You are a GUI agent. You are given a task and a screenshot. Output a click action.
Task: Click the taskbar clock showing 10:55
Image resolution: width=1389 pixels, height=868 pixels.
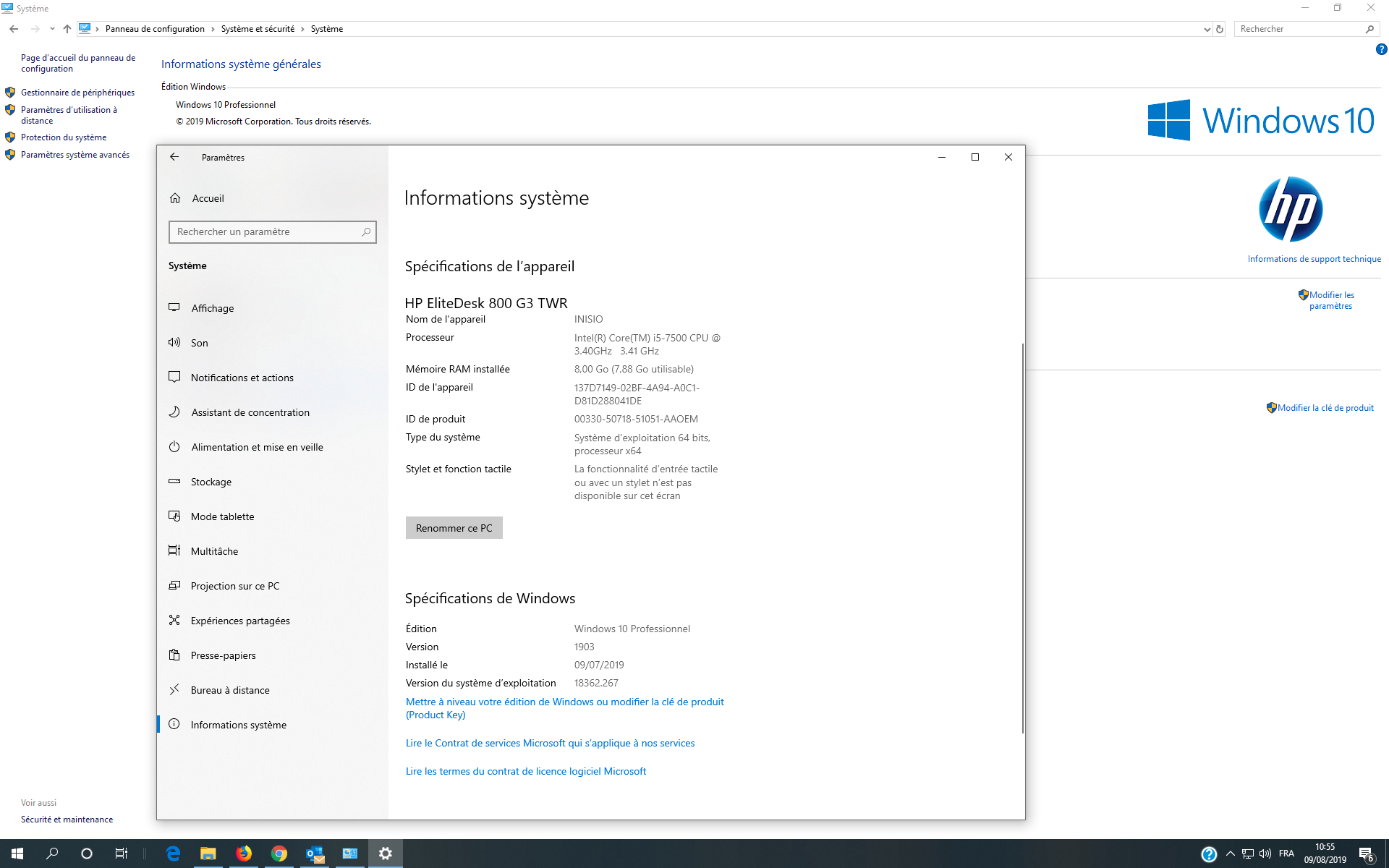point(1325,854)
